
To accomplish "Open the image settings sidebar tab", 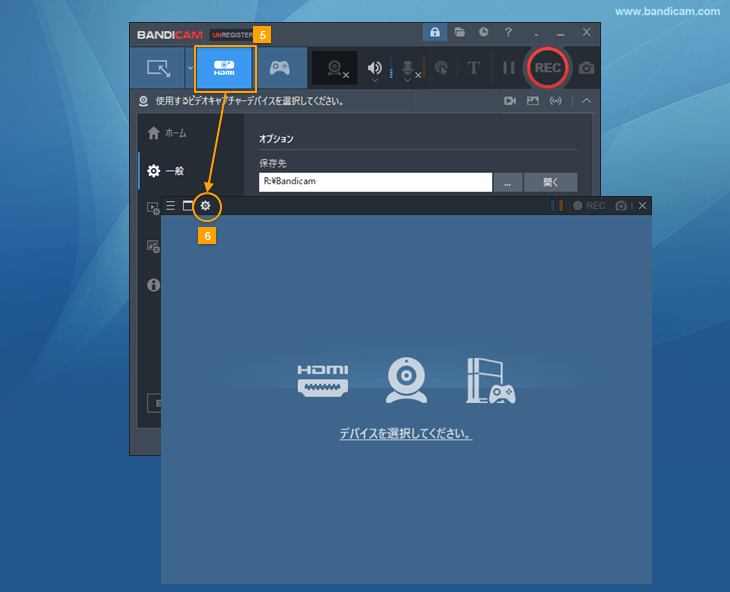I will (x=153, y=246).
